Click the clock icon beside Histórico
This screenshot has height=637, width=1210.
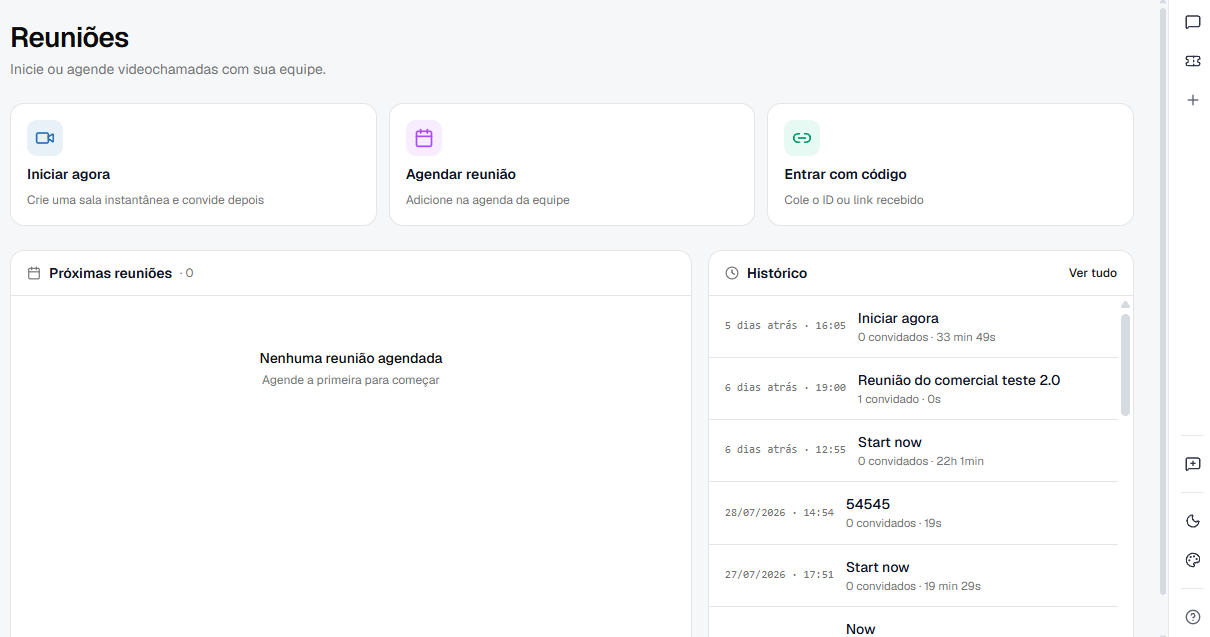pyautogui.click(x=732, y=273)
